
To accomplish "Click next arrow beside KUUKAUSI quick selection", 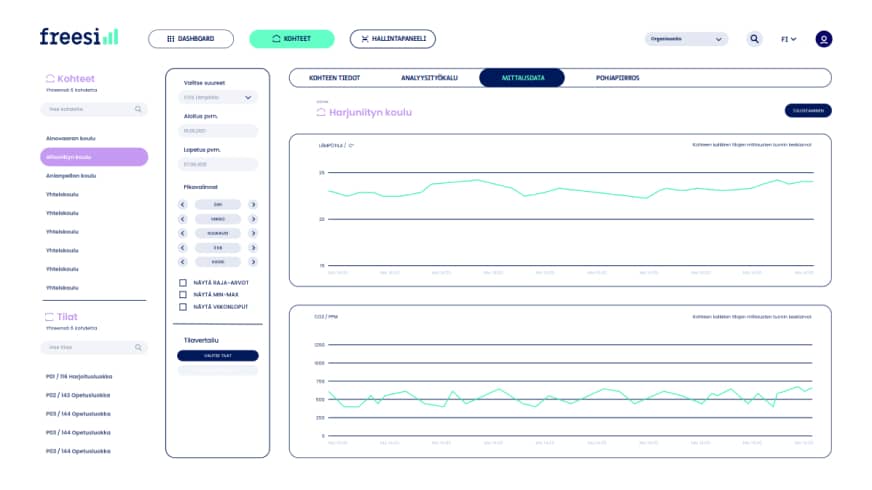I will coord(253,234).
